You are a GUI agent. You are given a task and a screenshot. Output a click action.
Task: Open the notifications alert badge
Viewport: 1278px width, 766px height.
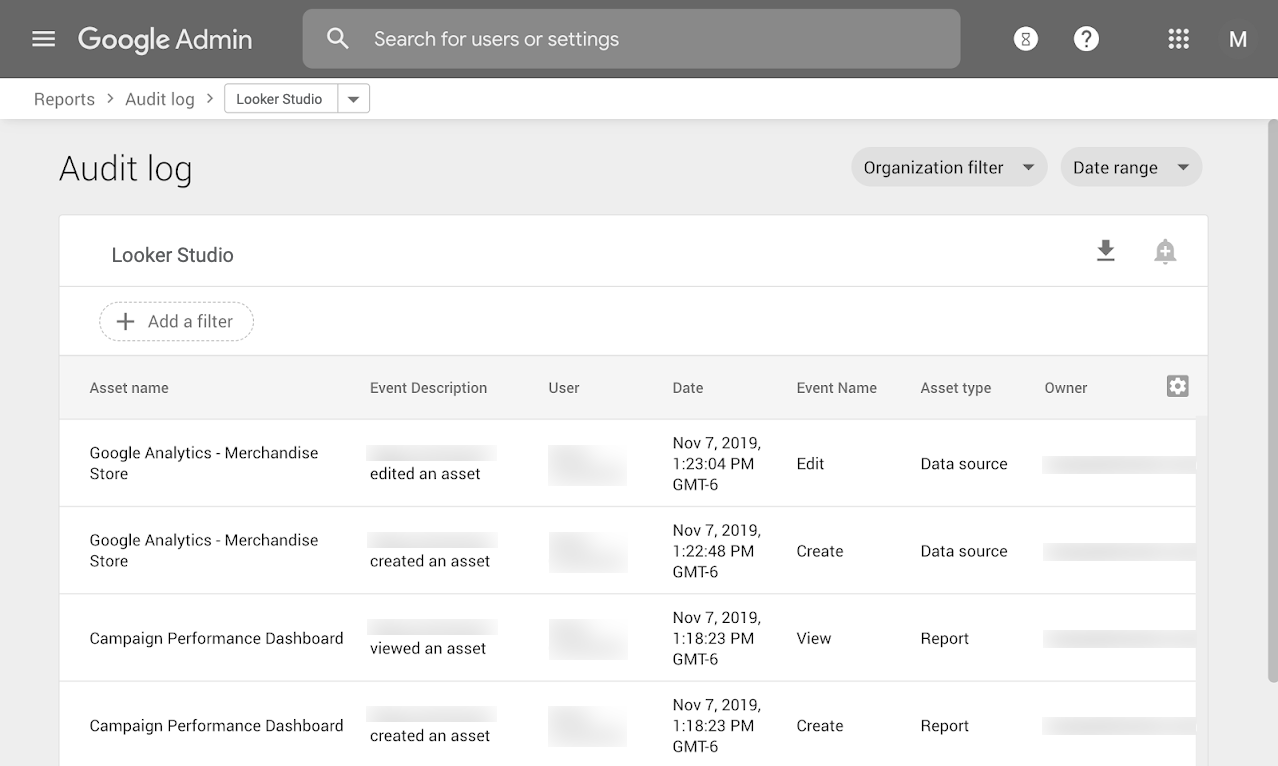[1025, 38]
